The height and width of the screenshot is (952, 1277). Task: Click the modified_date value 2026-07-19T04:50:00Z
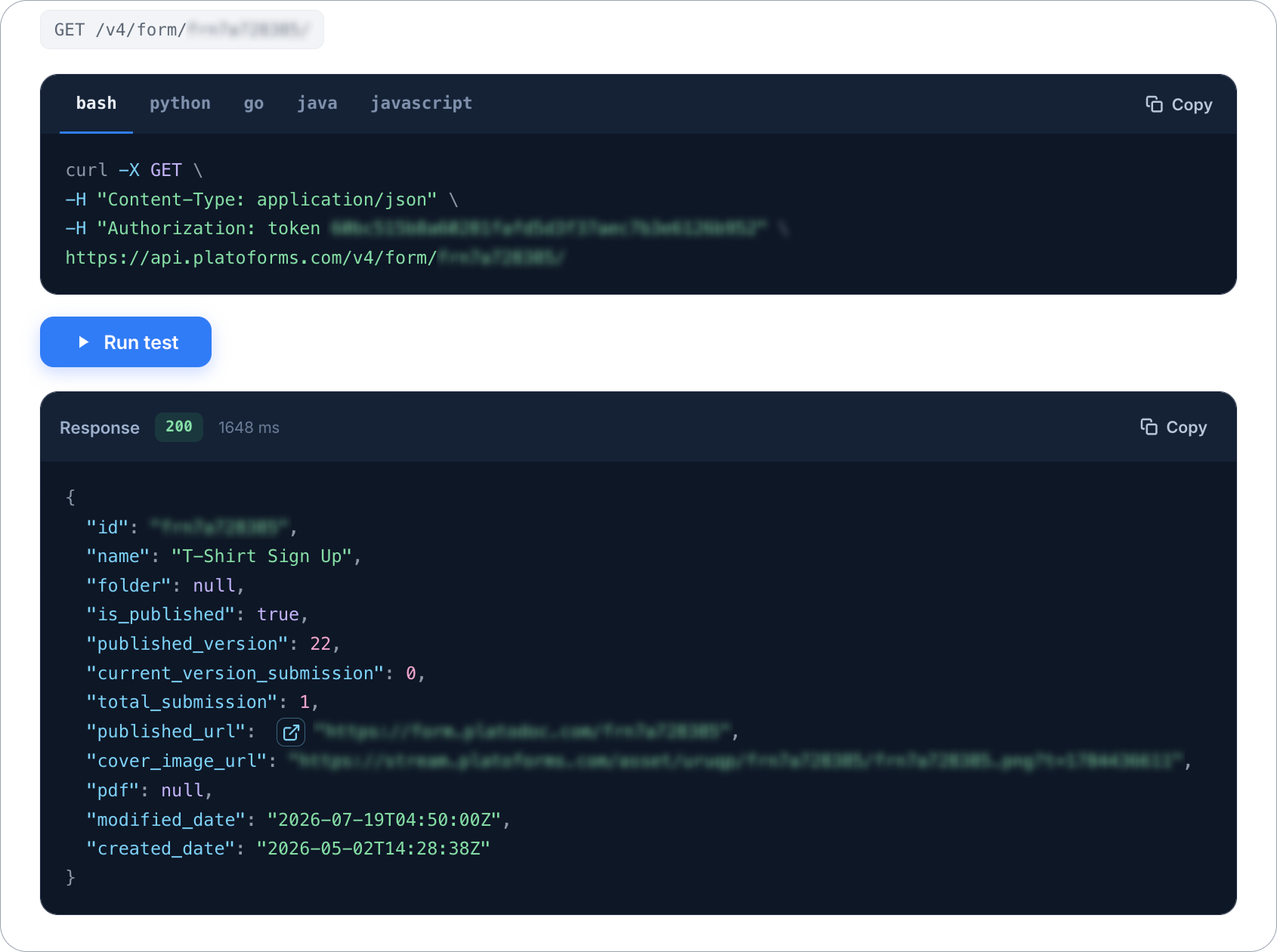click(385, 821)
